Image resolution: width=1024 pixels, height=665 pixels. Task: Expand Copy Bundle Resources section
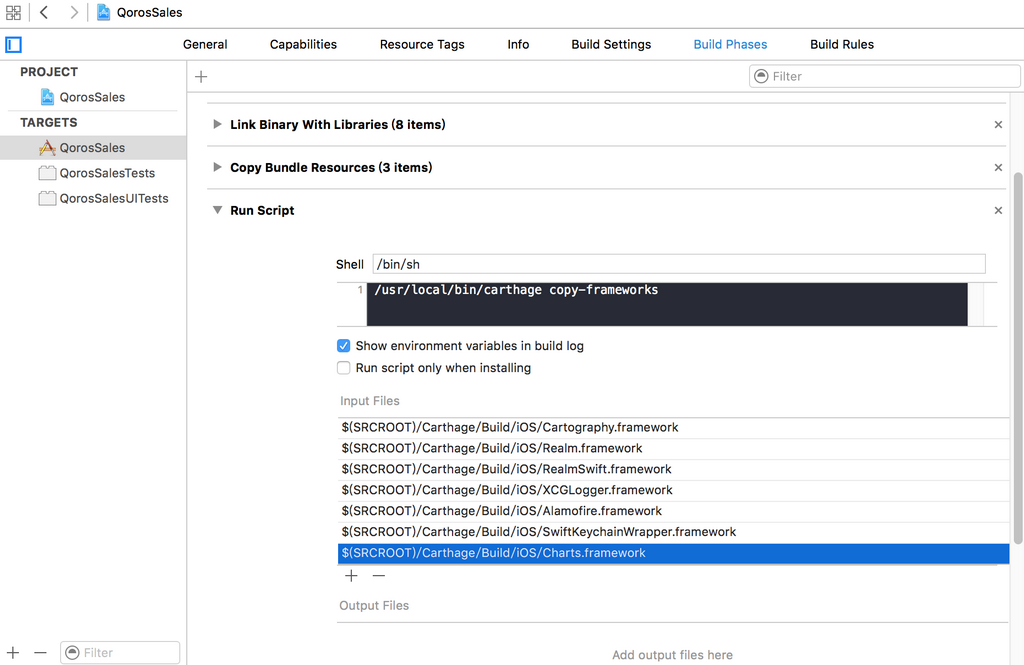[x=217, y=168]
